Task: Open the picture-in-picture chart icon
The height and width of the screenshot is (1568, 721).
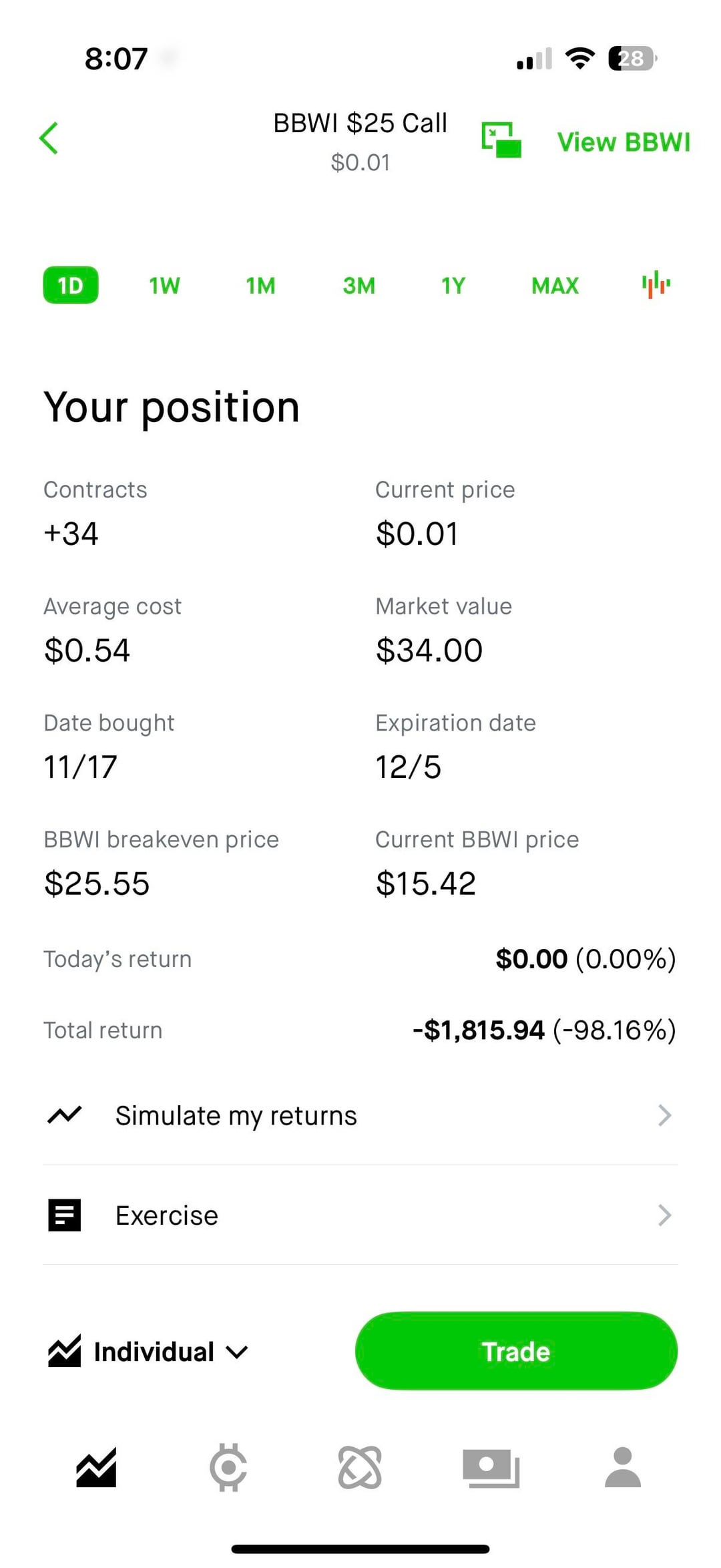Action: 501,140
